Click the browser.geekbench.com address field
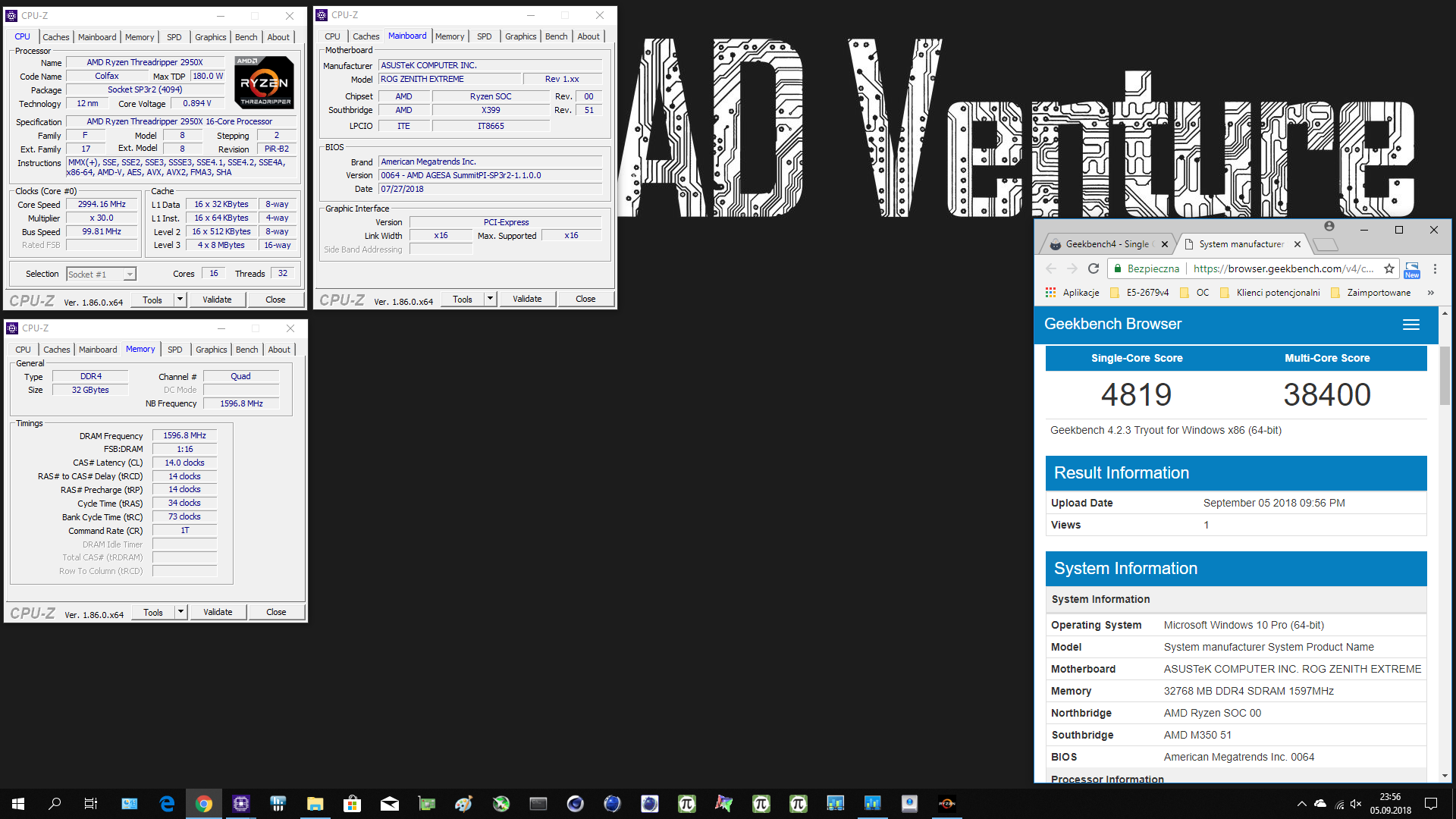The width and height of the screenshot is (1456, 819). [x=1282, y=268]
